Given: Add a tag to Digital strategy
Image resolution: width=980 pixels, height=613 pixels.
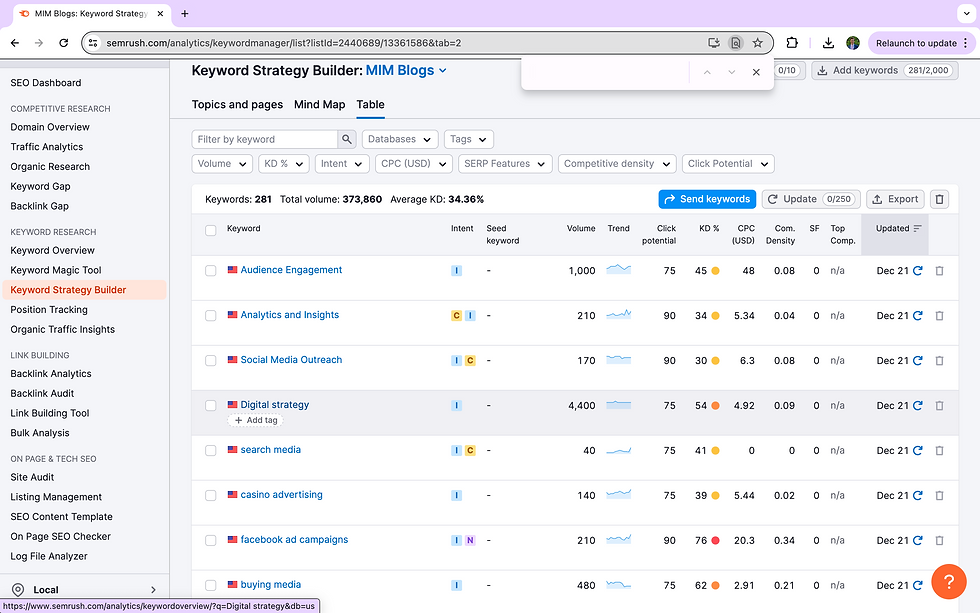Looking at the screenshot, I should pyautogui.click(x=256, y=421).
